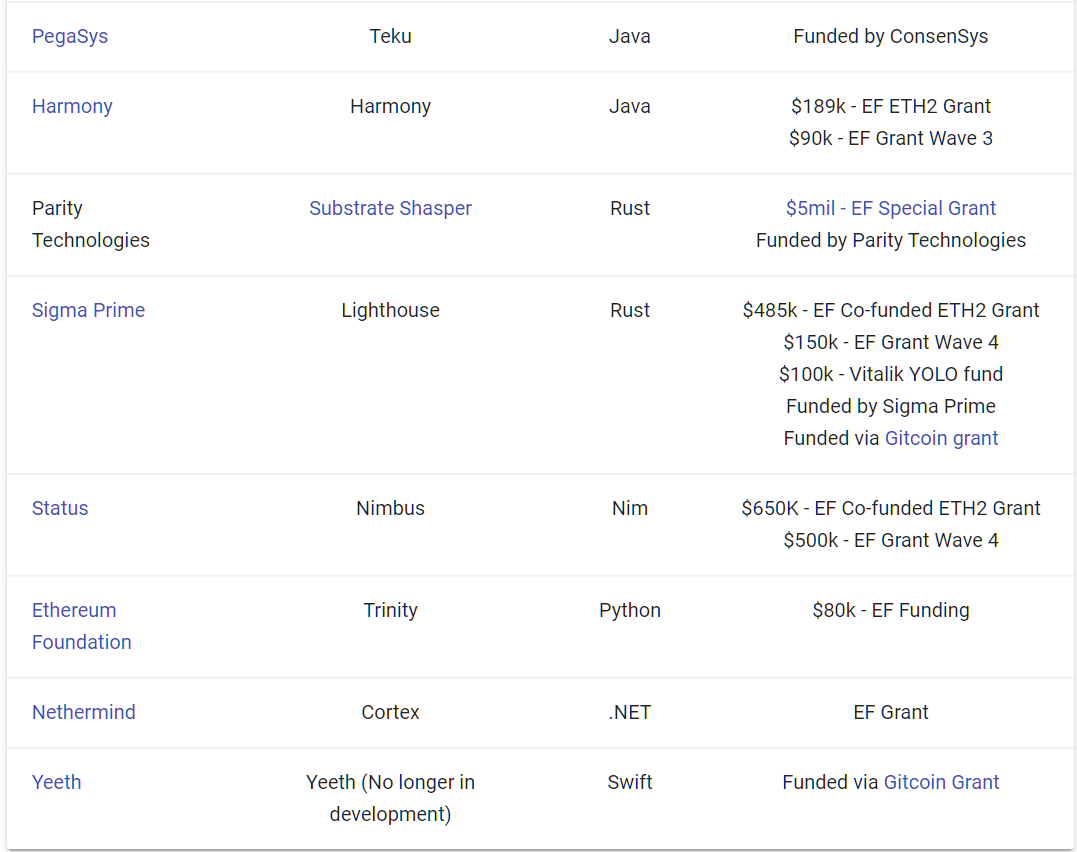Select the $100k Vitalik YOLO fund text
1077x852 pixels.
890,374
